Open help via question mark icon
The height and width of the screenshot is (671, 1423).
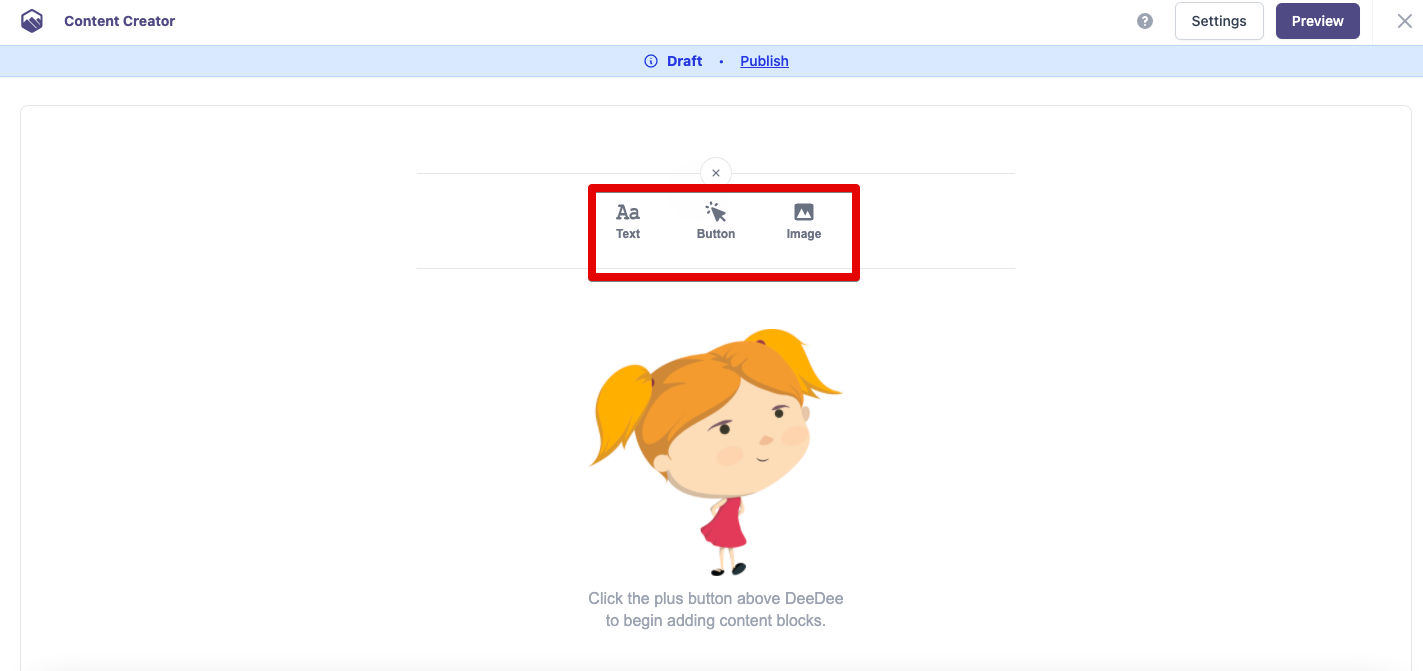click(1145, 21)
